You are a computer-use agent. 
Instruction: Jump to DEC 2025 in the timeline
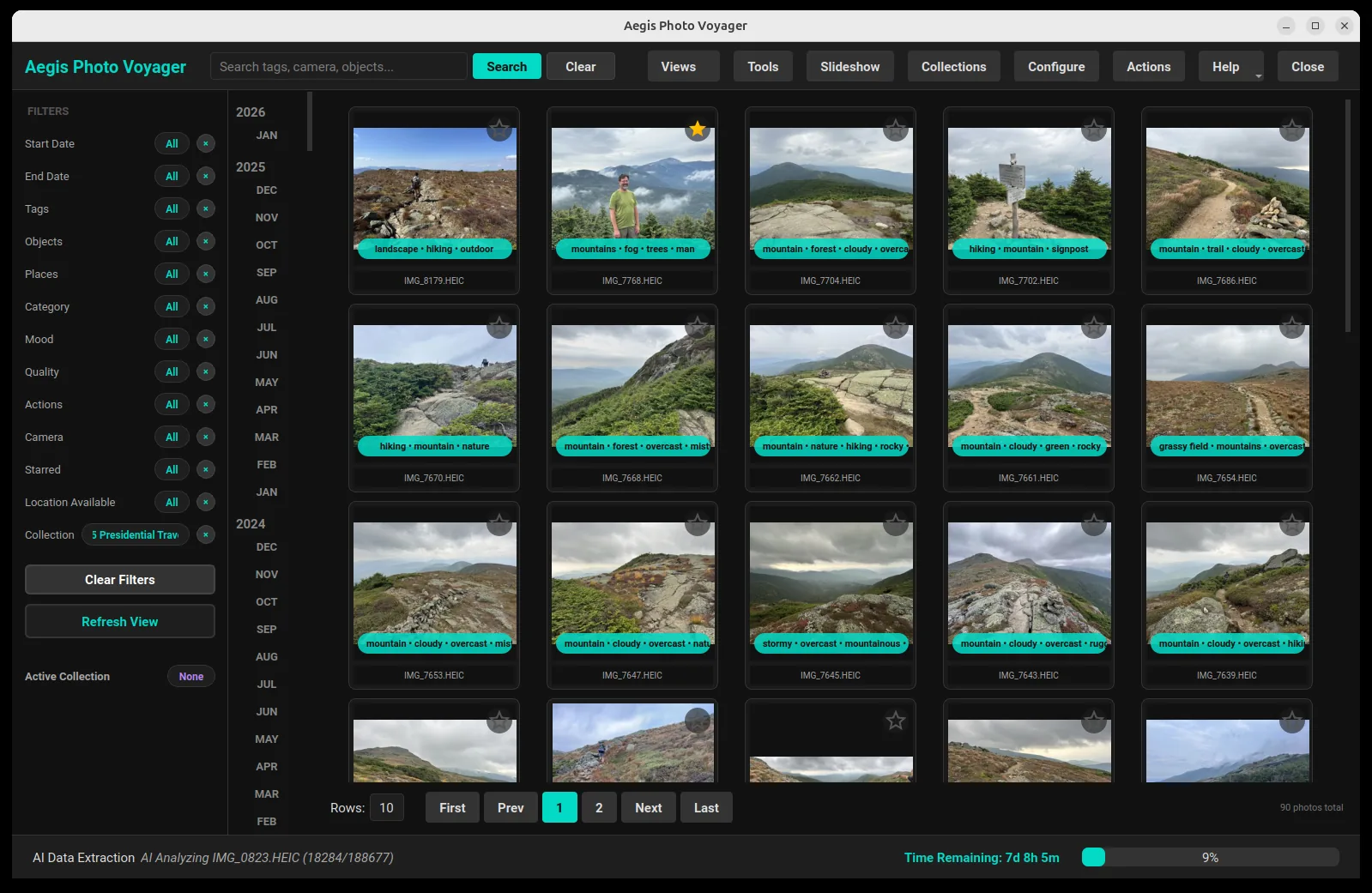(266, 190)
